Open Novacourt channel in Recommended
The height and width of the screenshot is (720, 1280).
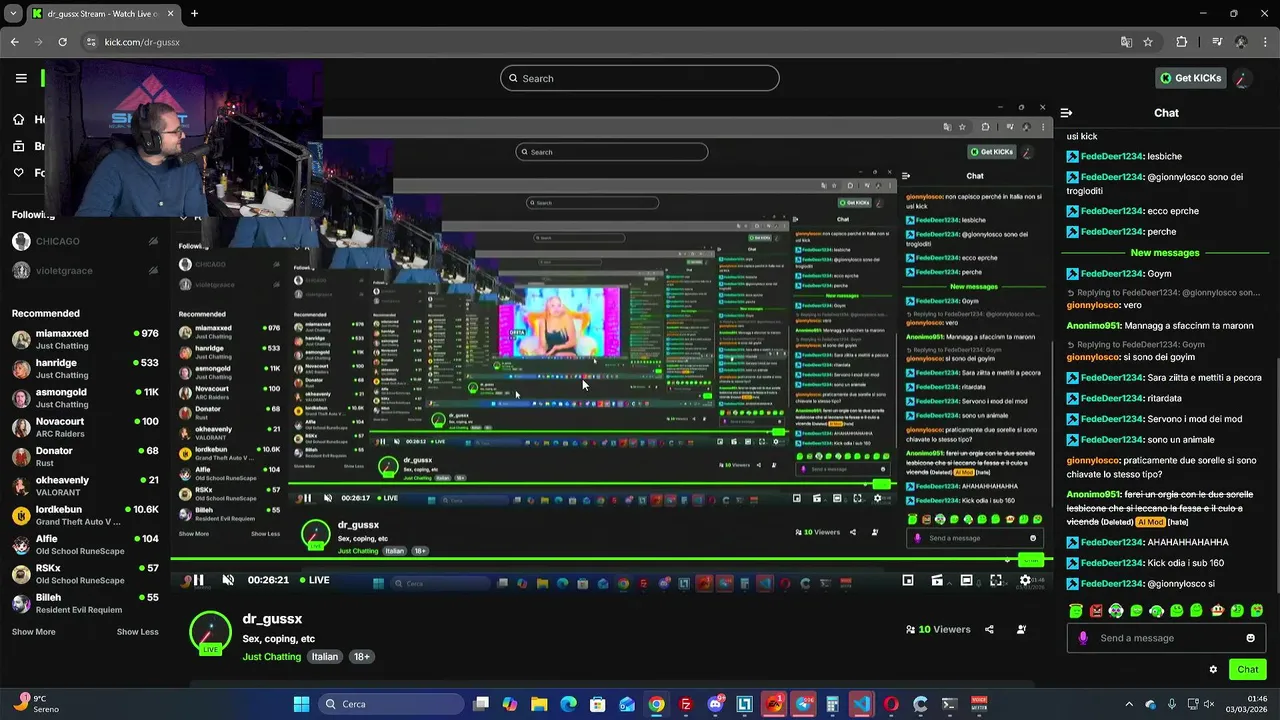(85, 427)
